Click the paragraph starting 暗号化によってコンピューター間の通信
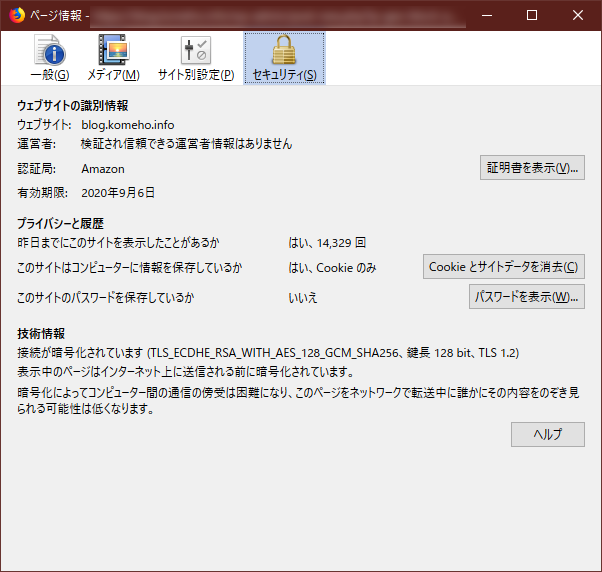Viewport: 602px width, 572px height. tap(298, 400)
